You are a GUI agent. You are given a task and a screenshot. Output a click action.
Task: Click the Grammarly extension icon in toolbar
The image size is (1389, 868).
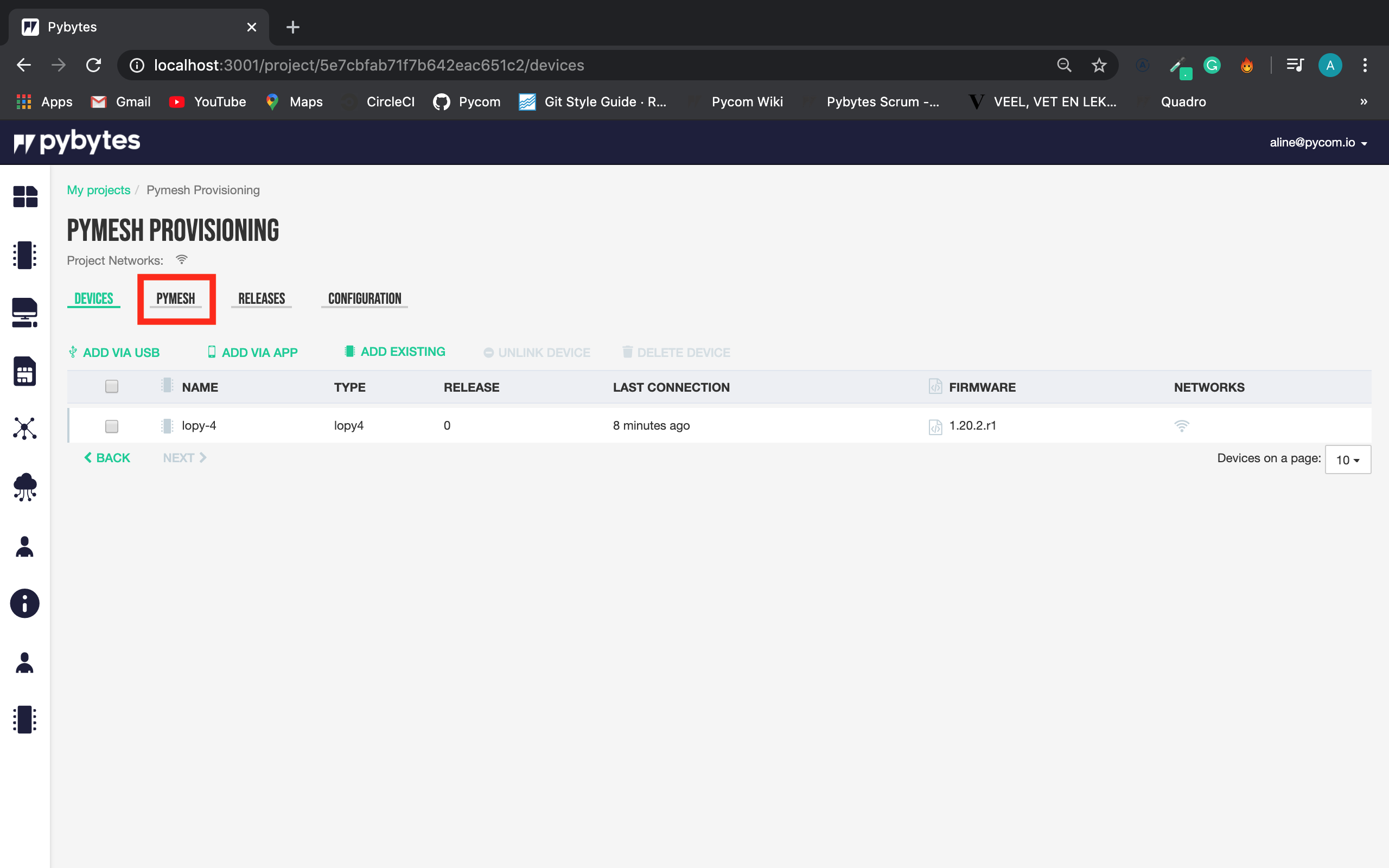[1212, 65]
